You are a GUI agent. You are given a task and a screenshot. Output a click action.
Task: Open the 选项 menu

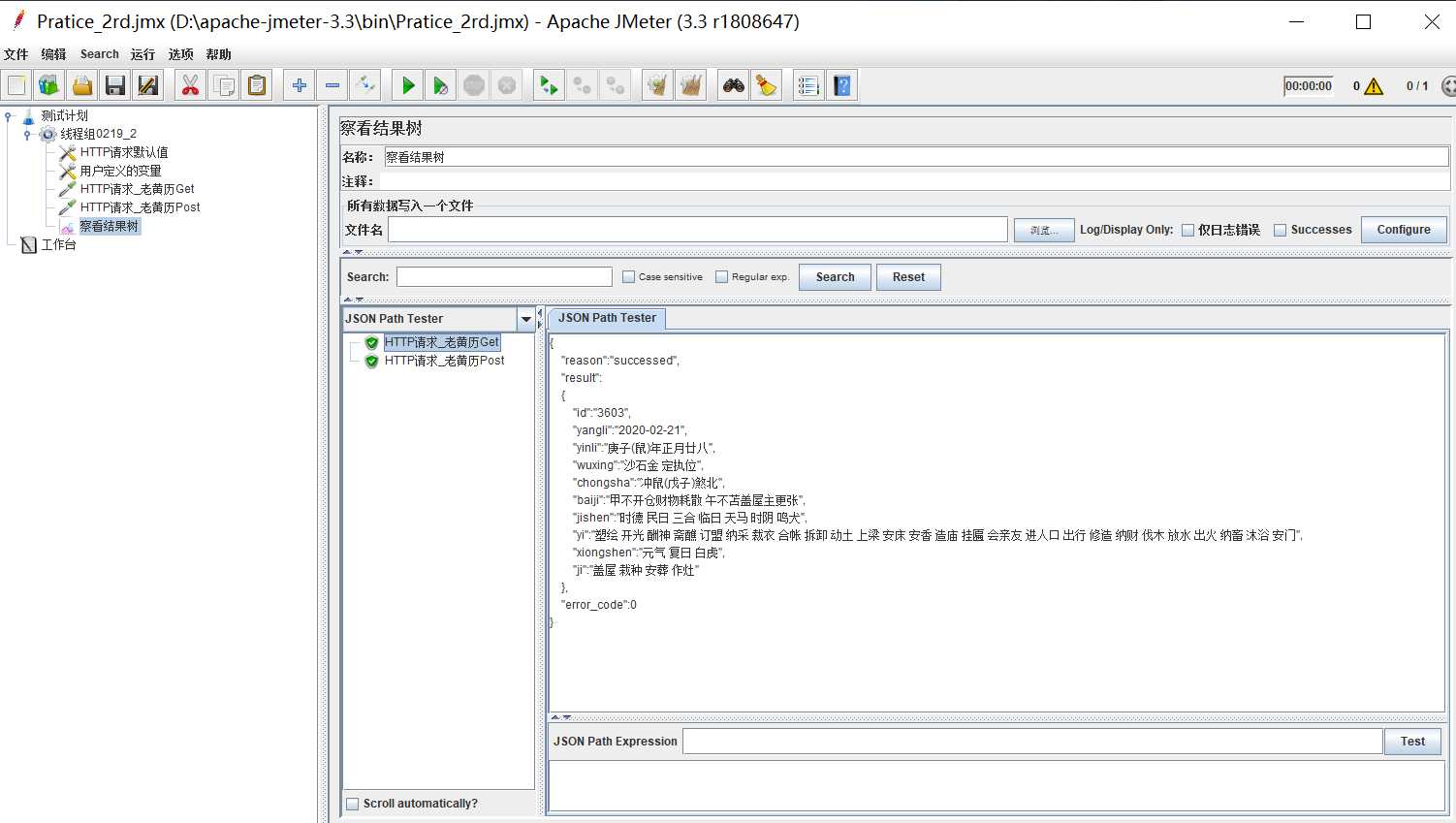pyautogui.click(x=181, y=54)
